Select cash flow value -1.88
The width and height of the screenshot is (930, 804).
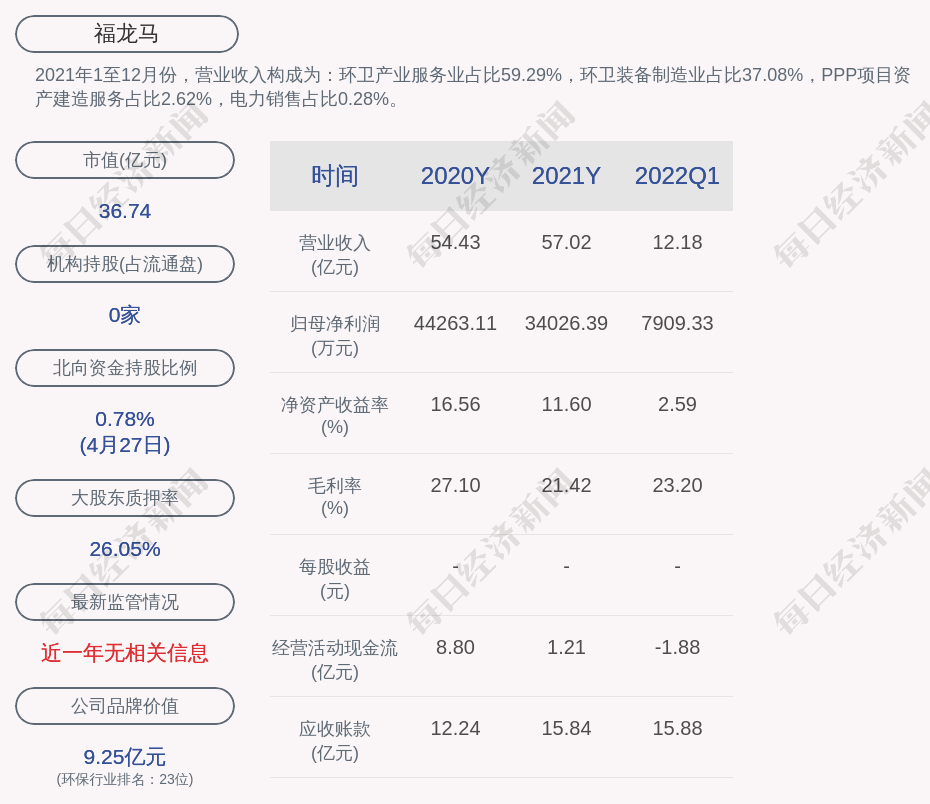(x=677, y=647)
